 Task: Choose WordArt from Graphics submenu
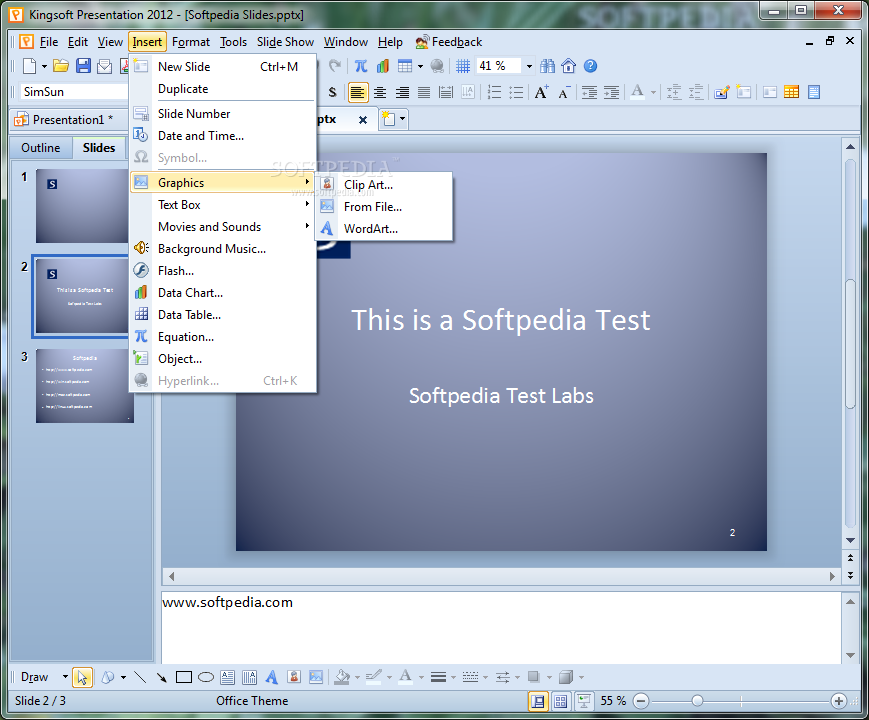(384, 228)
